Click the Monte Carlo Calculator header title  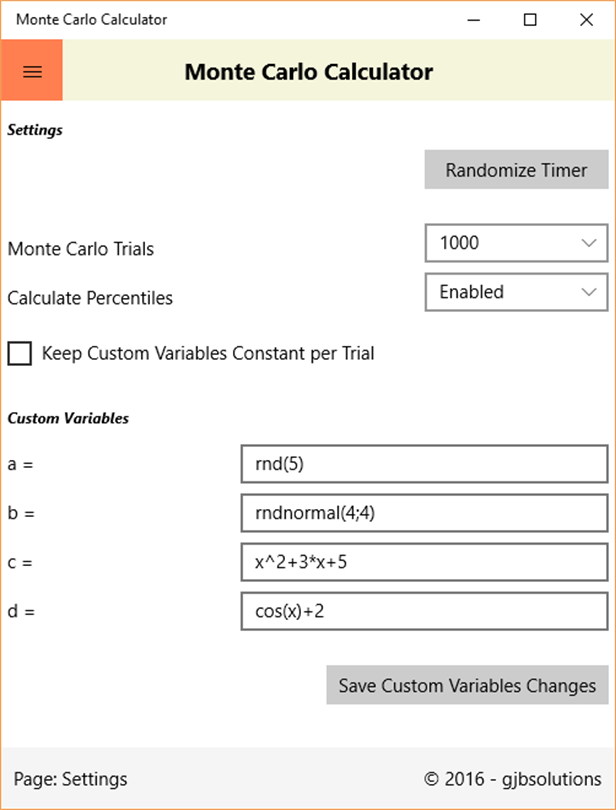coord(309,72)
